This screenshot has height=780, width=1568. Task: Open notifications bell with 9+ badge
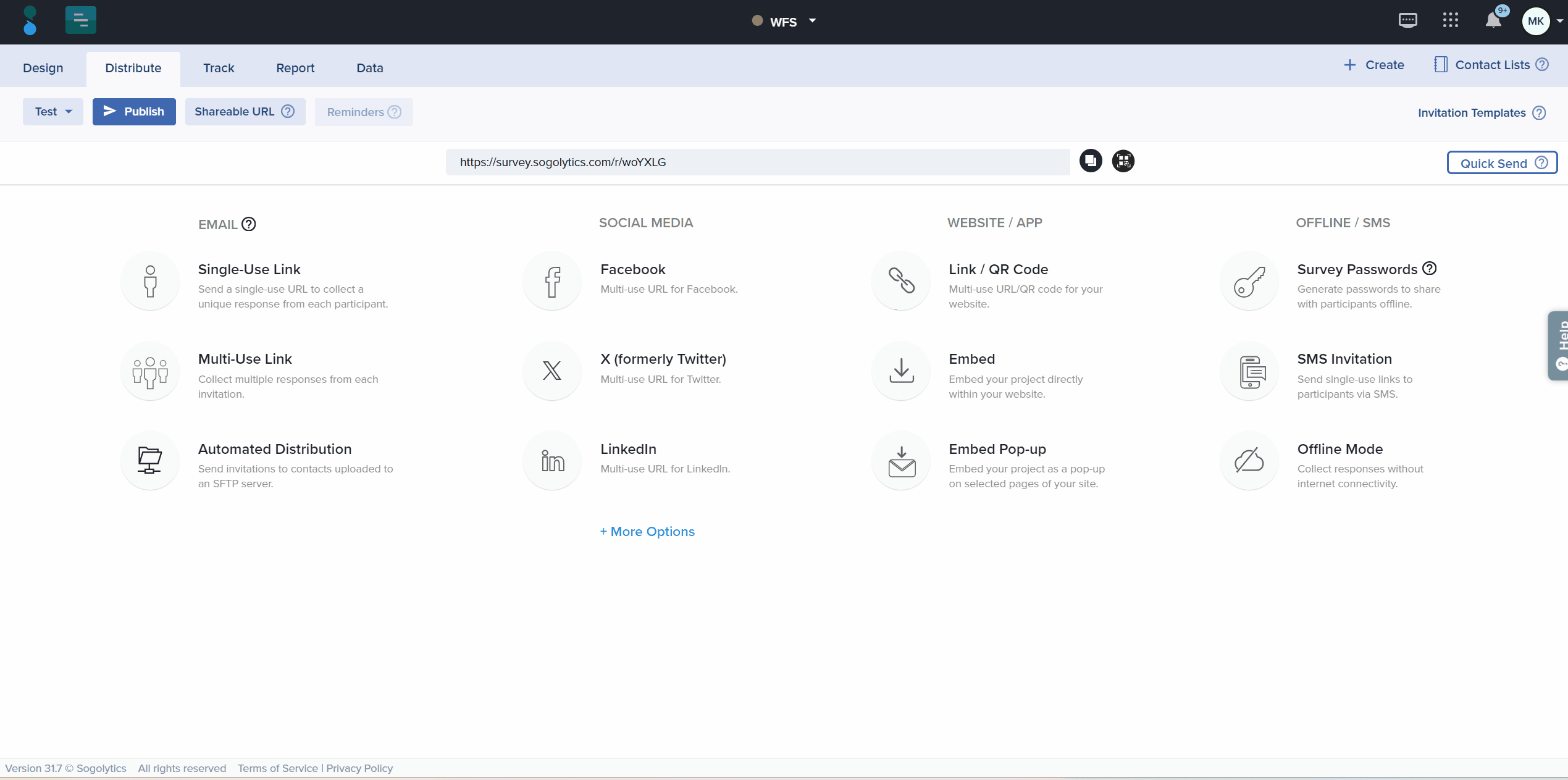(1493, 20)
